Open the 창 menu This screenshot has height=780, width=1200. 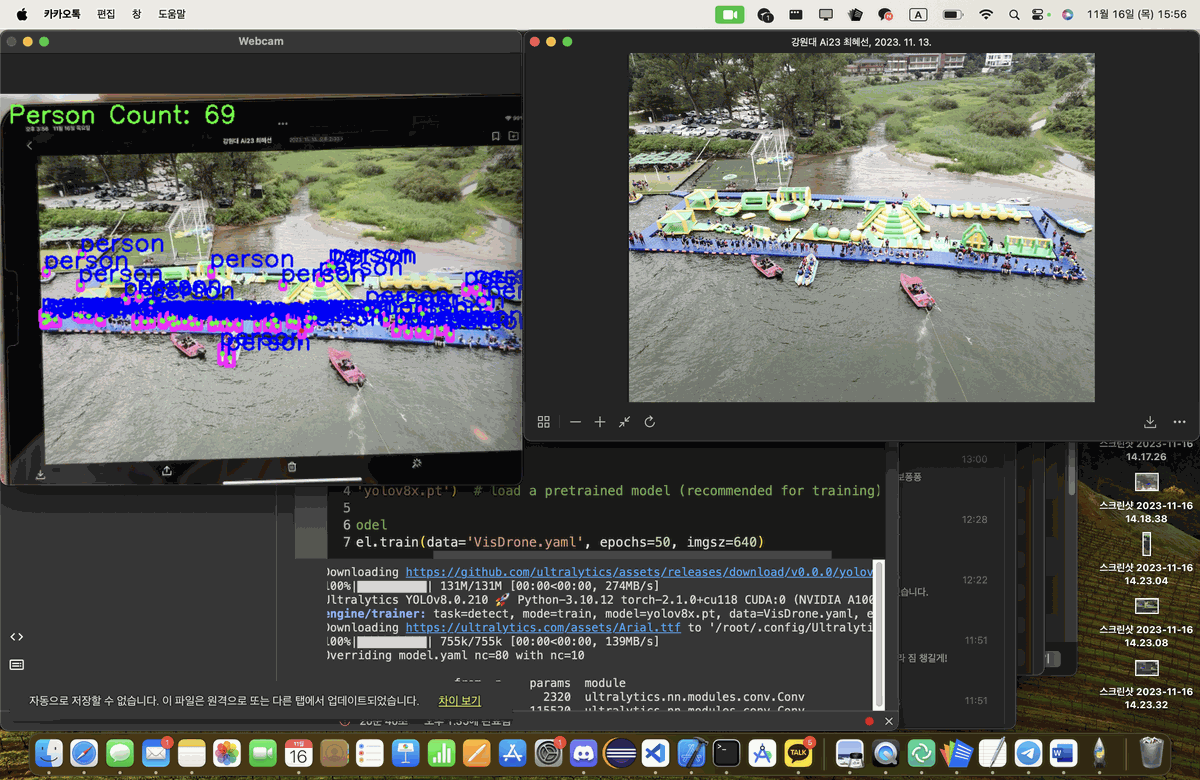coord(136,15)
